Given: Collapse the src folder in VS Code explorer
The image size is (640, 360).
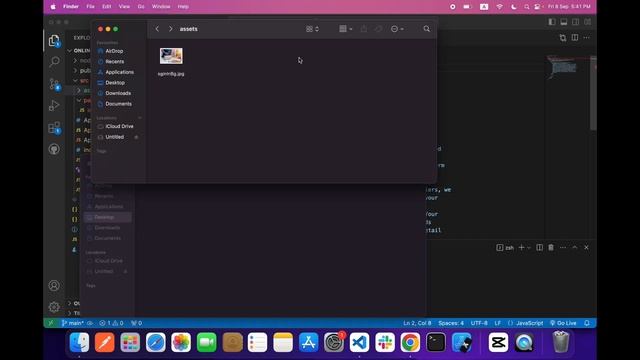Looking at the screenshot, I should point(76,81).
